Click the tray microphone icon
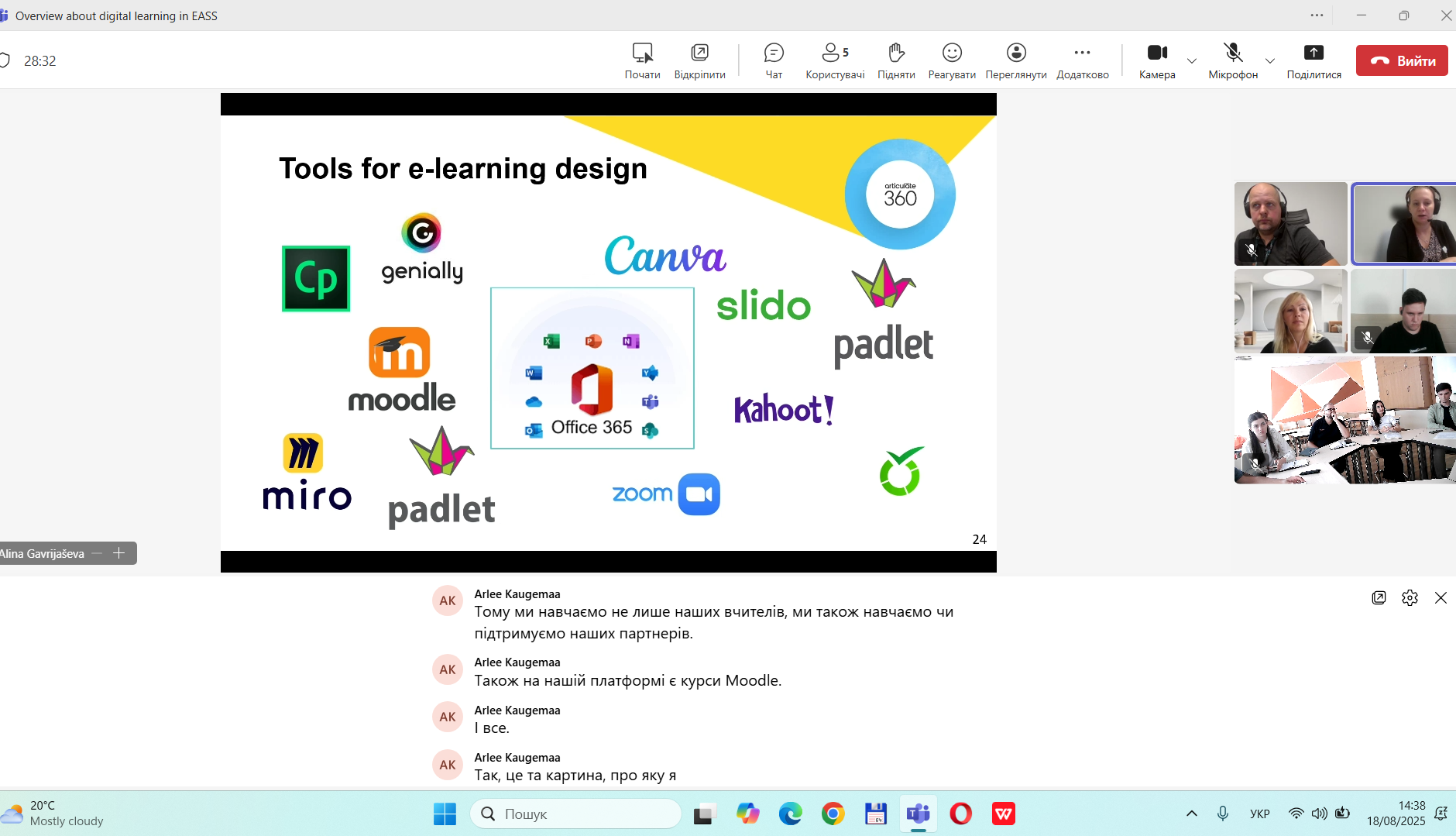 pyautogui.click(x=1222, y=814)
